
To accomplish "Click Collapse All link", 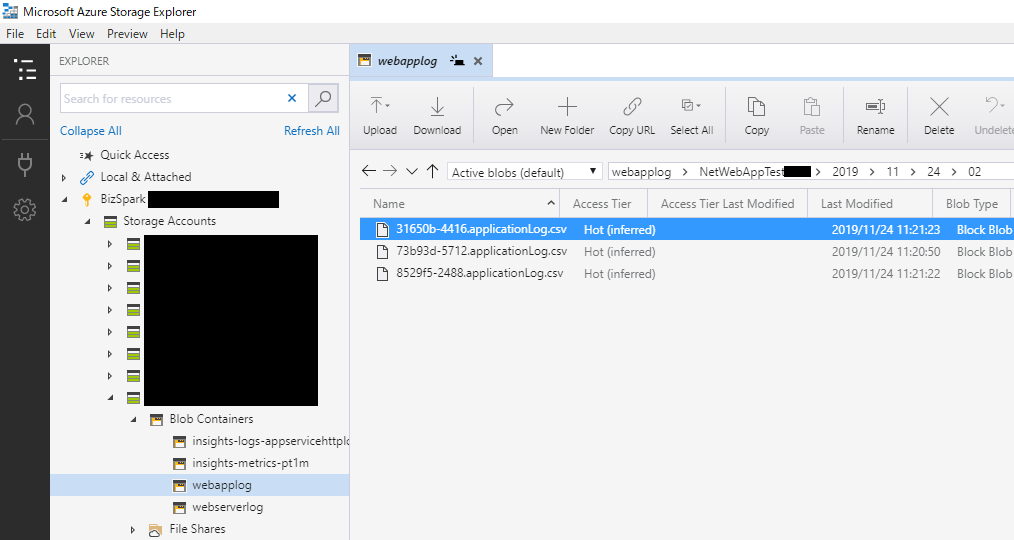I will [x=91, y=131].
